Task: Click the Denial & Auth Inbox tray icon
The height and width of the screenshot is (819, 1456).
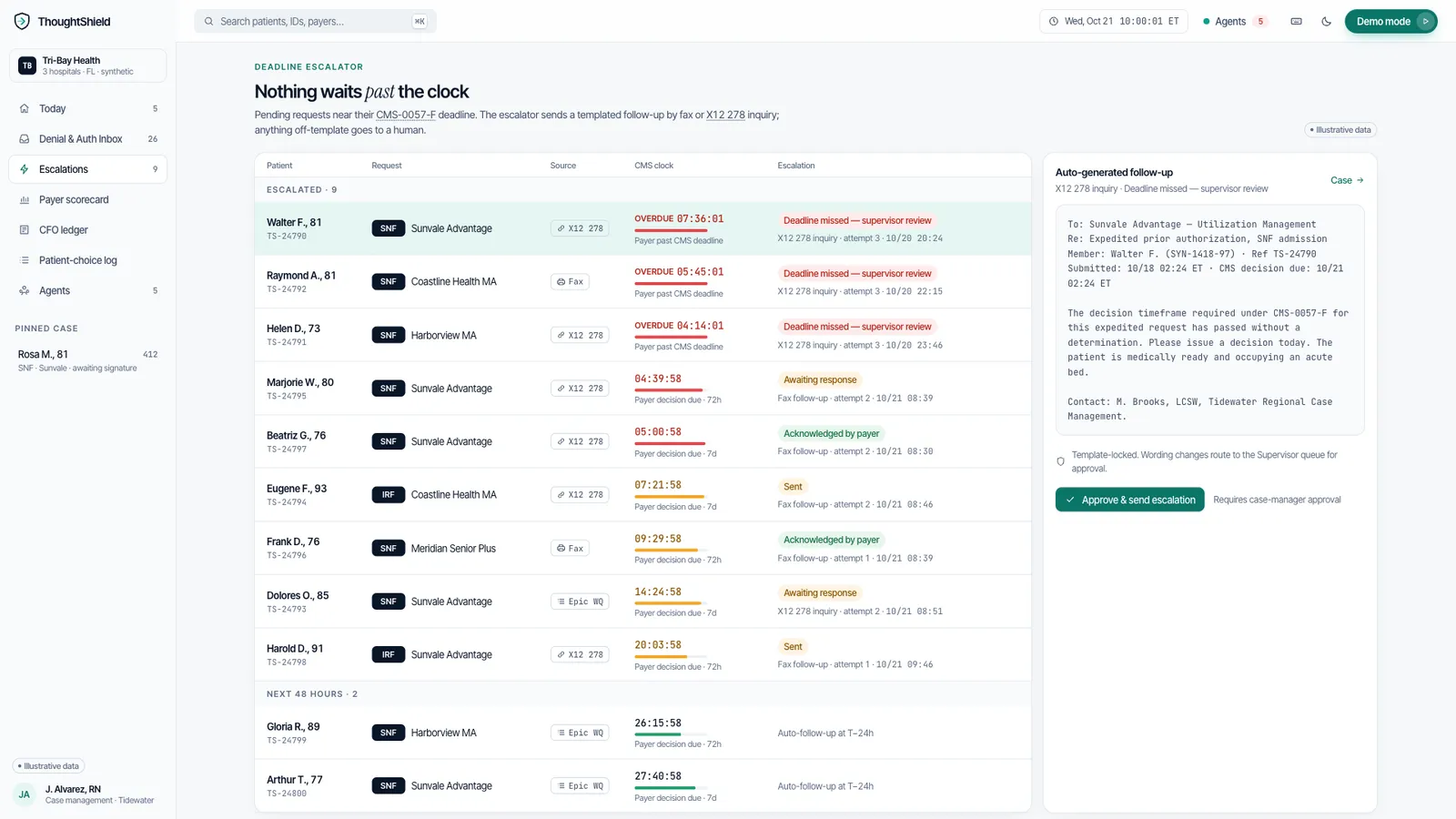Action: (x=25, y=139)
